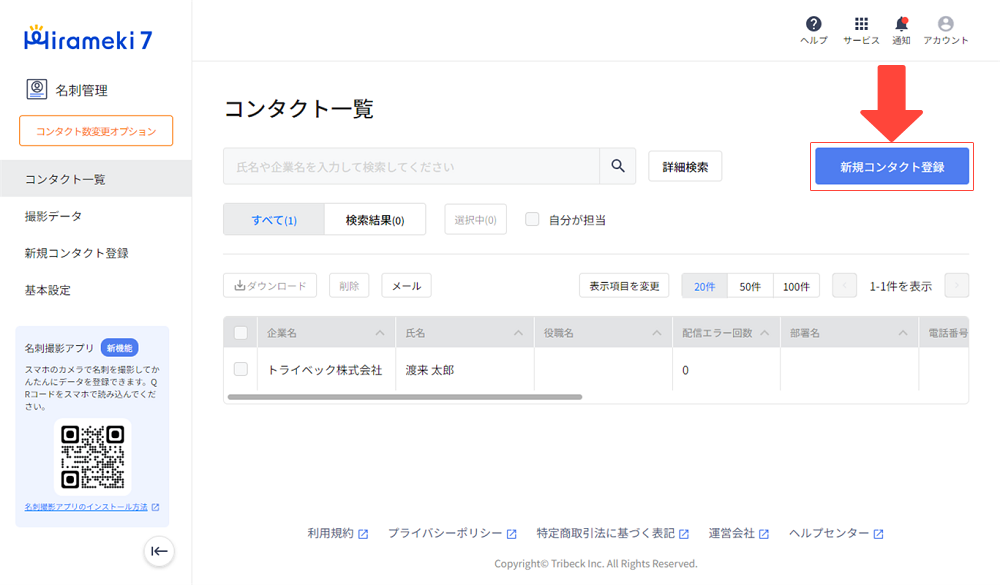Tick the checkbox for トライベック株式会社 row
Screen dimensions: 1000x585
[x=240, y=369]
